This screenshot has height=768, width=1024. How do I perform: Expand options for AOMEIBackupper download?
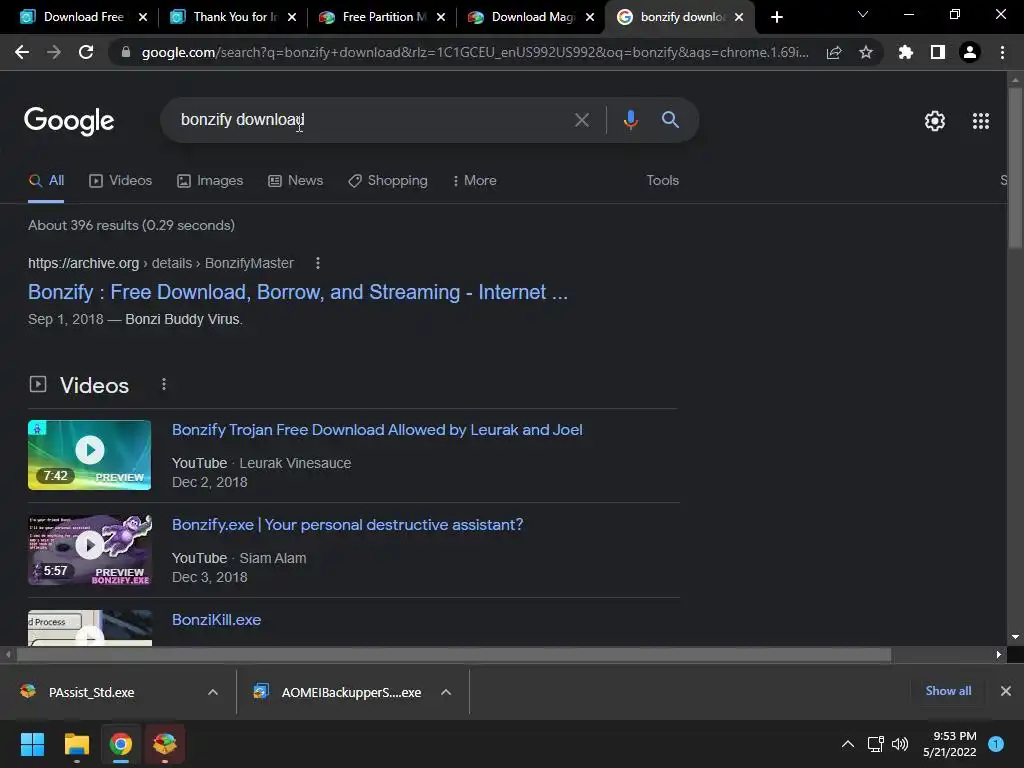[x=446, y=692]
